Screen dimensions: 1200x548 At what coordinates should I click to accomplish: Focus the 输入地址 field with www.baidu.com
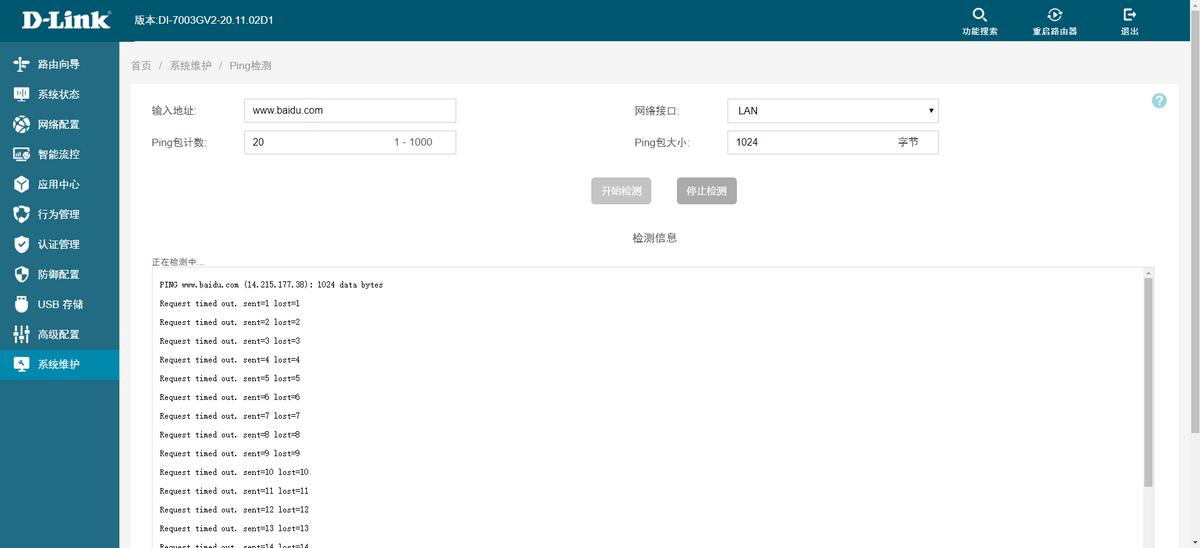(x=350, y=111)
